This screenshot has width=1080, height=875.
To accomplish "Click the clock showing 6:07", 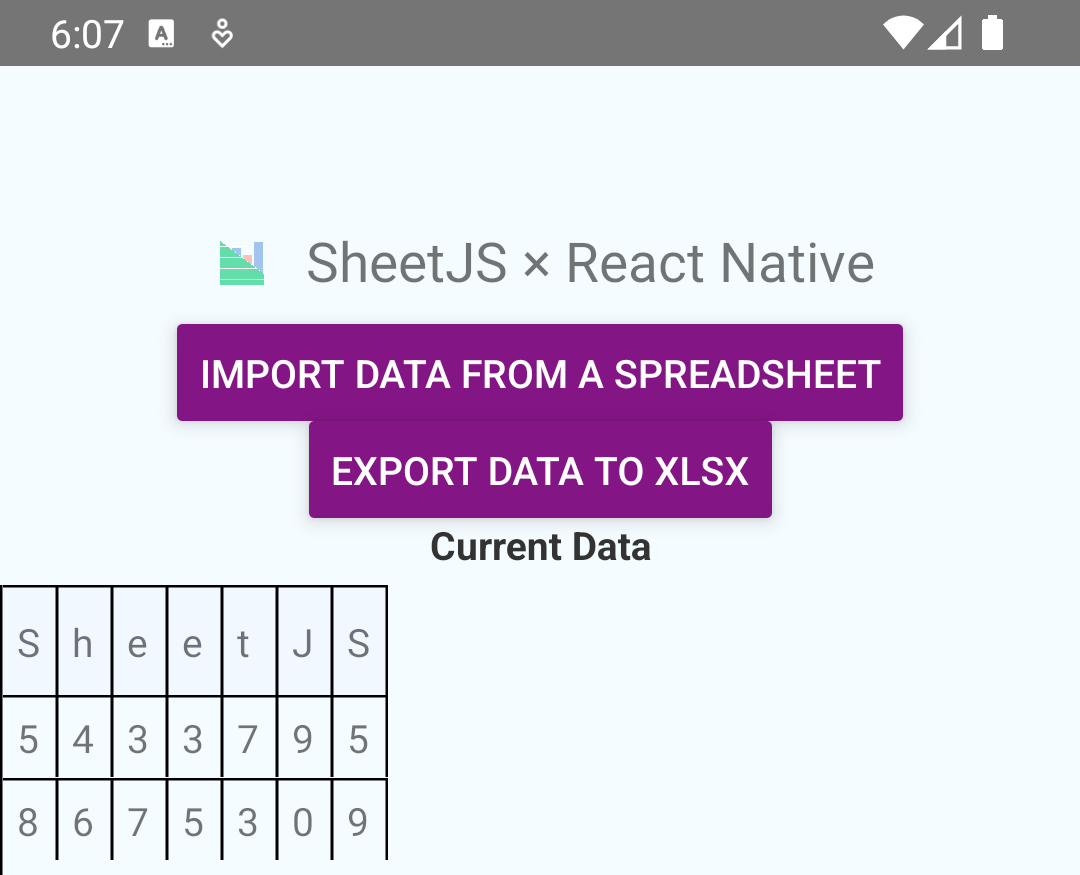I will (87, 33).
